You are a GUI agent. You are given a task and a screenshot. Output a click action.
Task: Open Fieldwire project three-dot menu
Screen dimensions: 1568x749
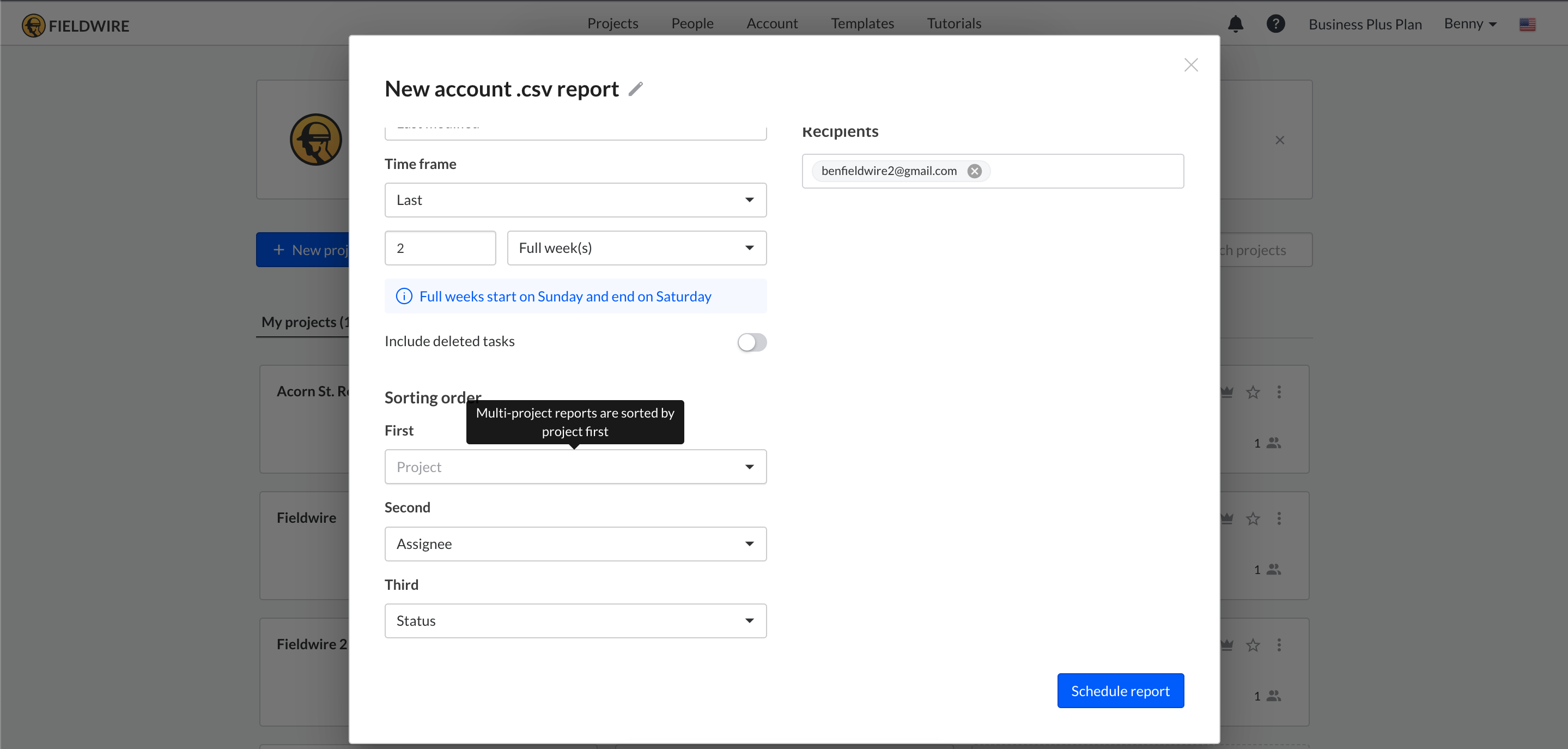point(1279,518)
